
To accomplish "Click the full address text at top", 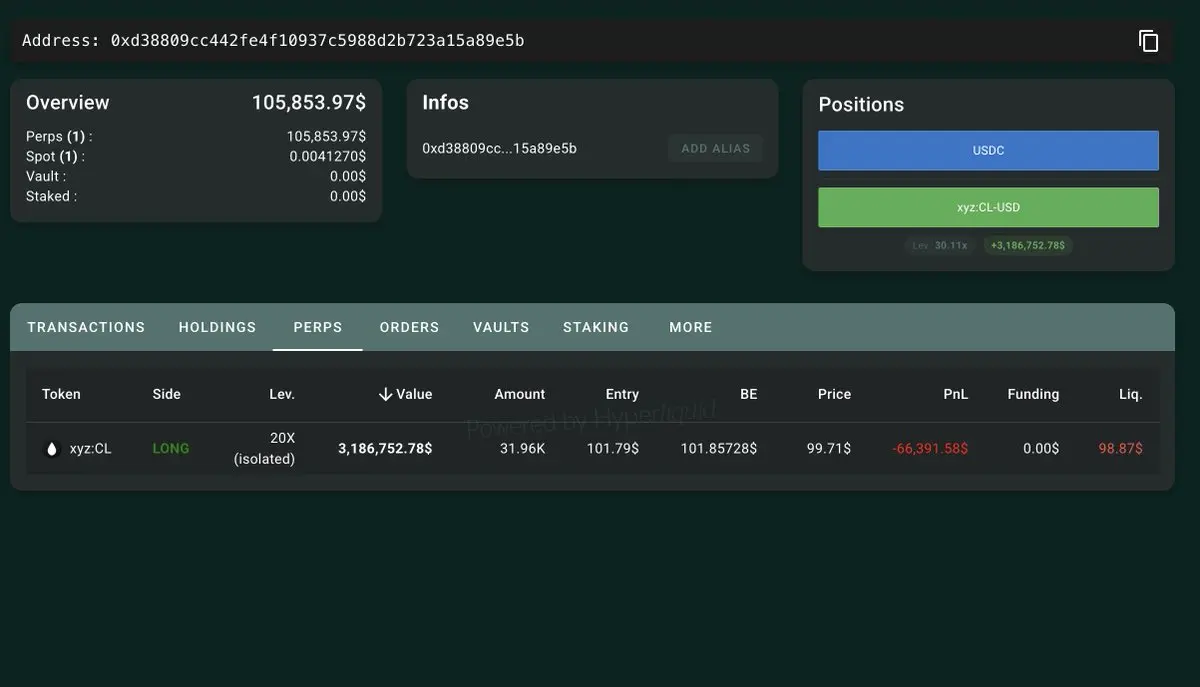I will 318,41.
